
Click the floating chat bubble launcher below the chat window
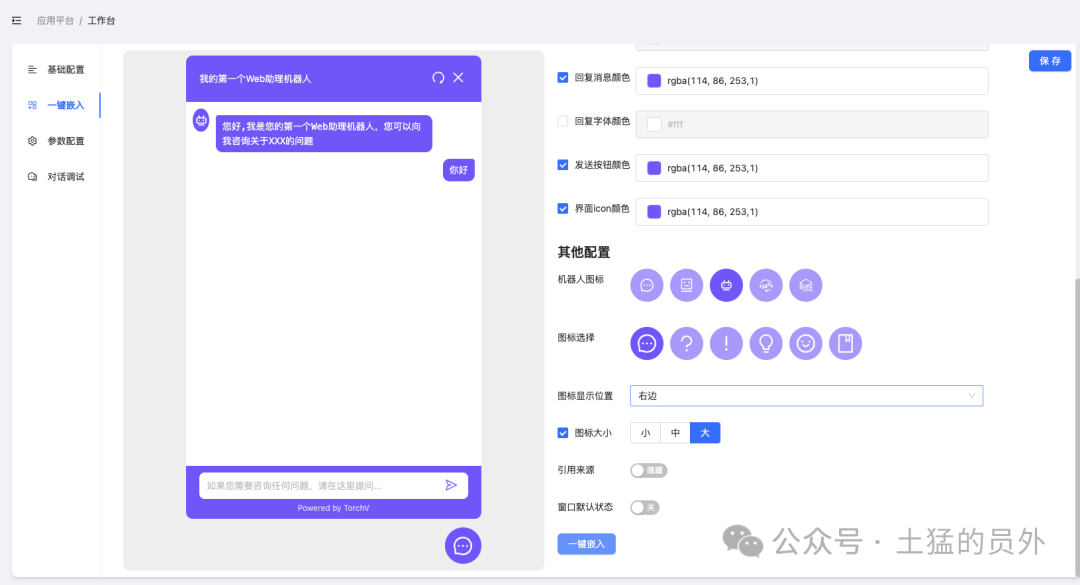coord(463,546)
